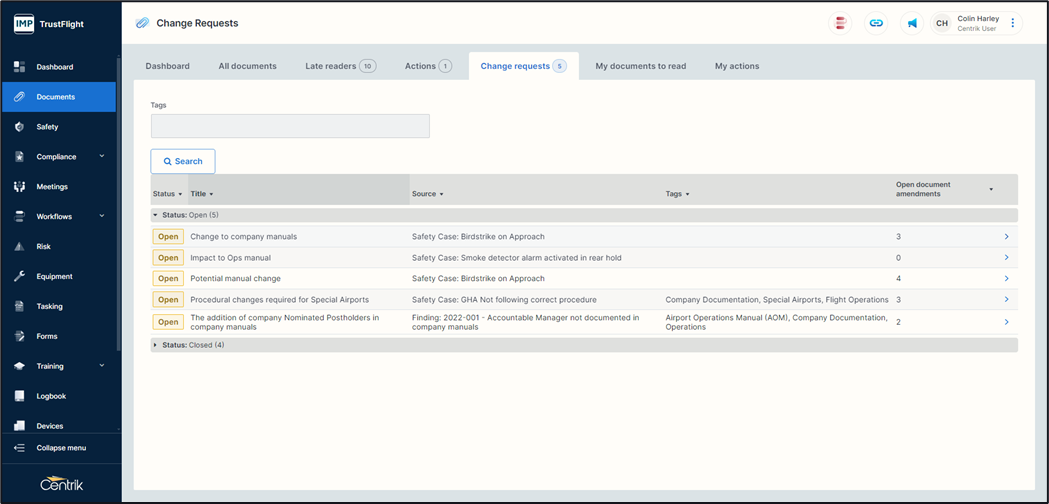Open Equipment from the sidebar
Image resolution: width=1049 pixels, height=504 pixels.
[54, 276]
